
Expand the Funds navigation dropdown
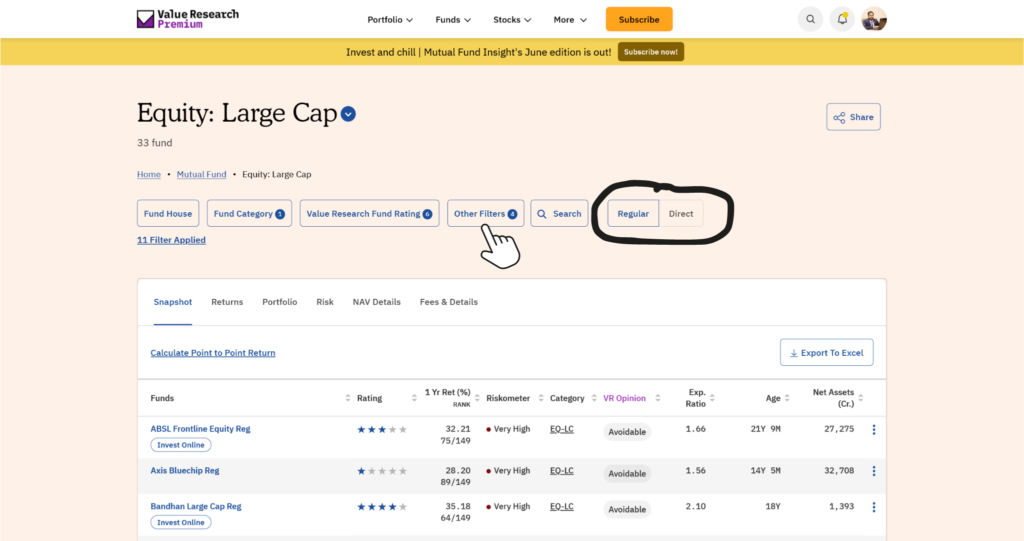click(453, 19)
